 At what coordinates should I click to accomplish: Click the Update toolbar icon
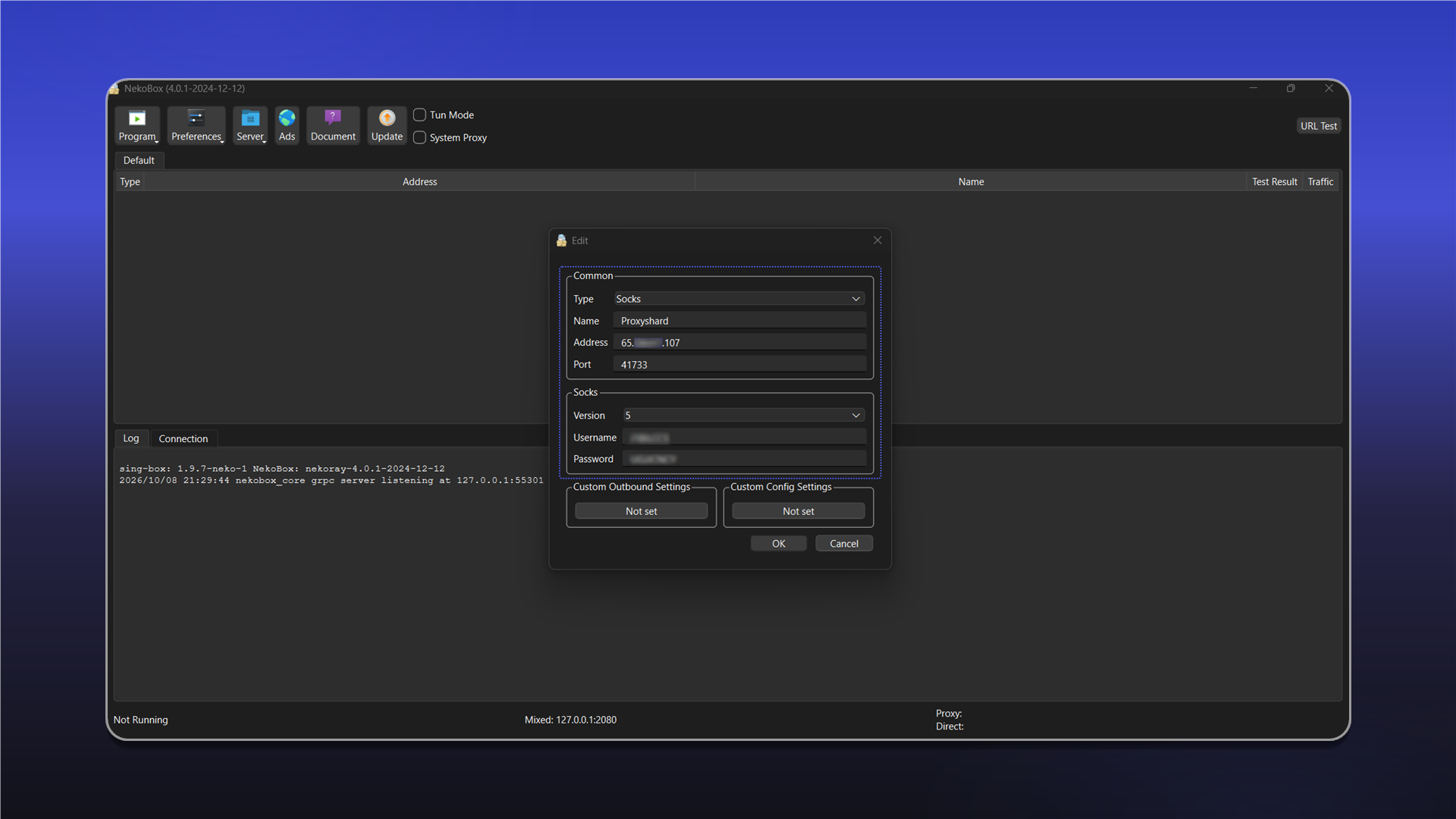pyautogui.click(x=387, y=125)
